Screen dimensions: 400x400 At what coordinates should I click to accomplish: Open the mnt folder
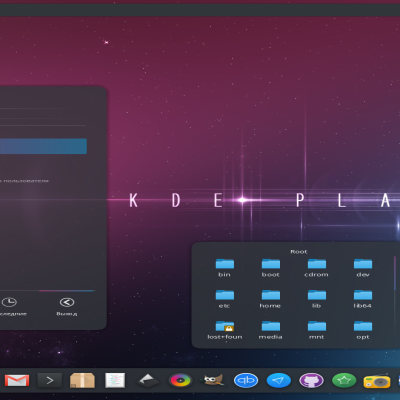point(317,330)
